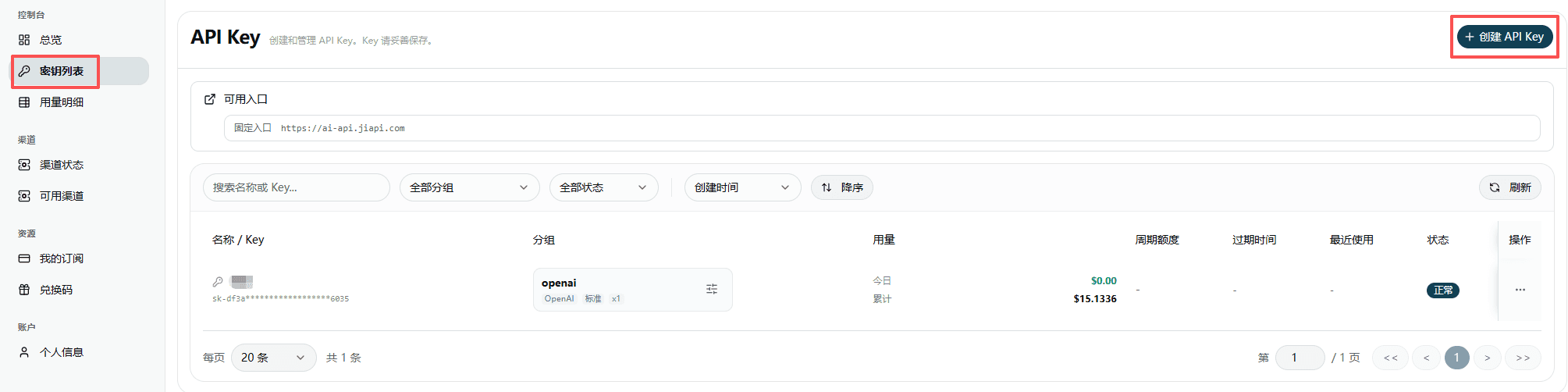Image resolution: width=1568 pixels, height=392 pixels.
Task: Toggle the 降序 sort order button
Action: pyautogui.click(x=842, y=187)
